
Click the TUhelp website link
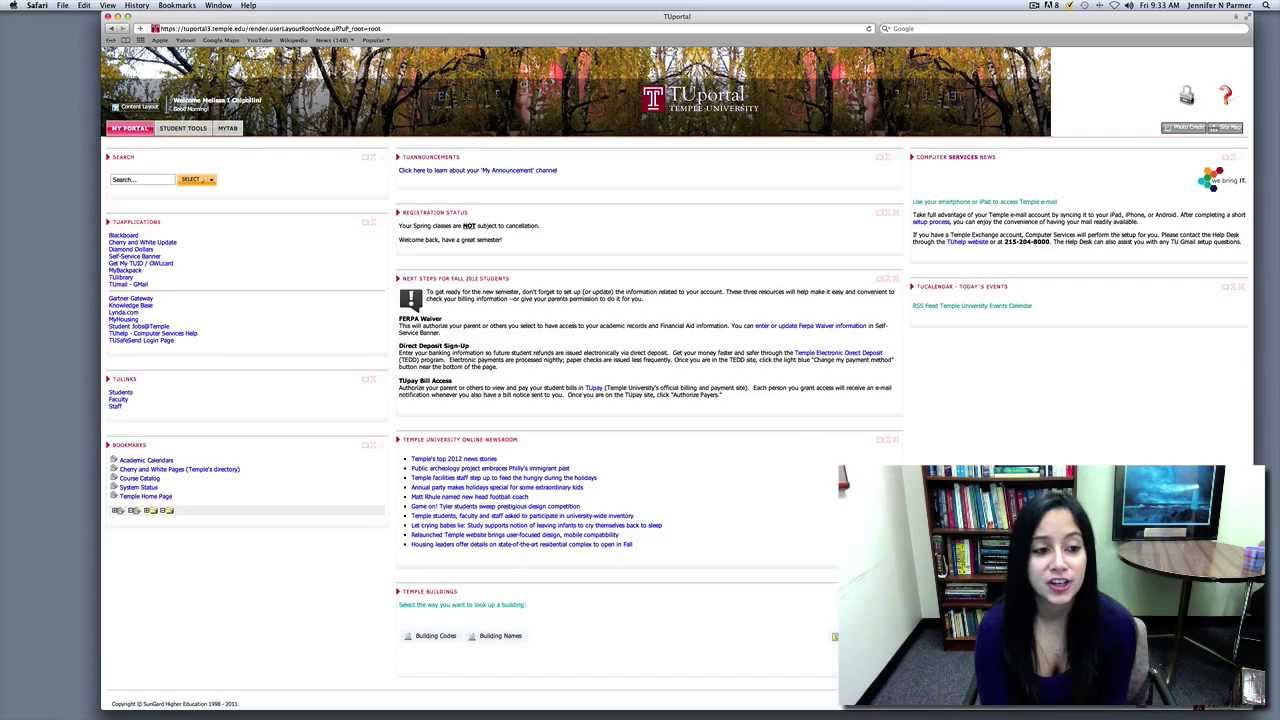coord(967,242)
